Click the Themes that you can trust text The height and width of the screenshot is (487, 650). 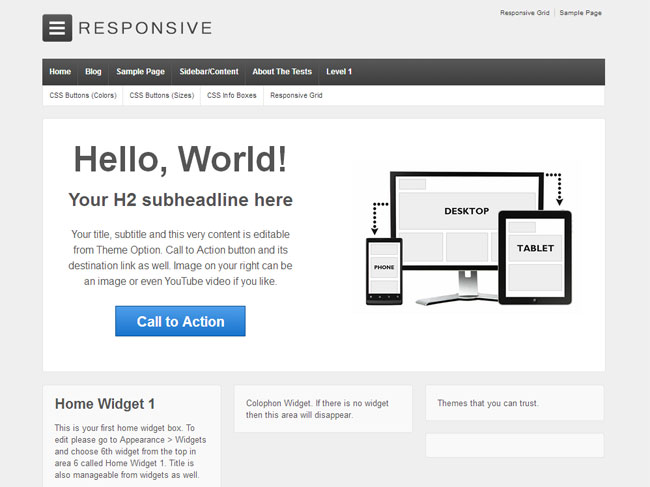[x=488, y=403]
